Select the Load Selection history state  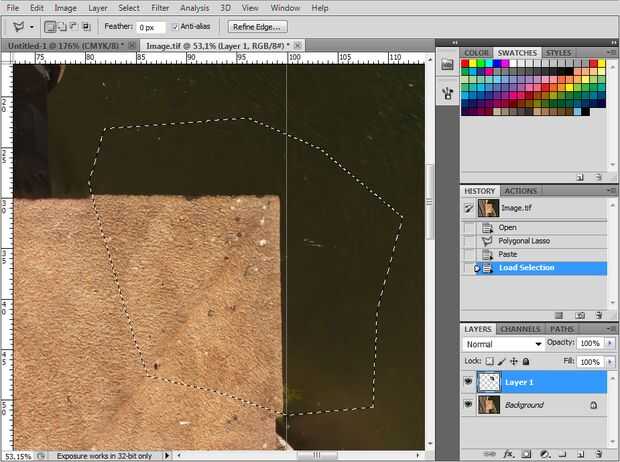tap(534, 268)
